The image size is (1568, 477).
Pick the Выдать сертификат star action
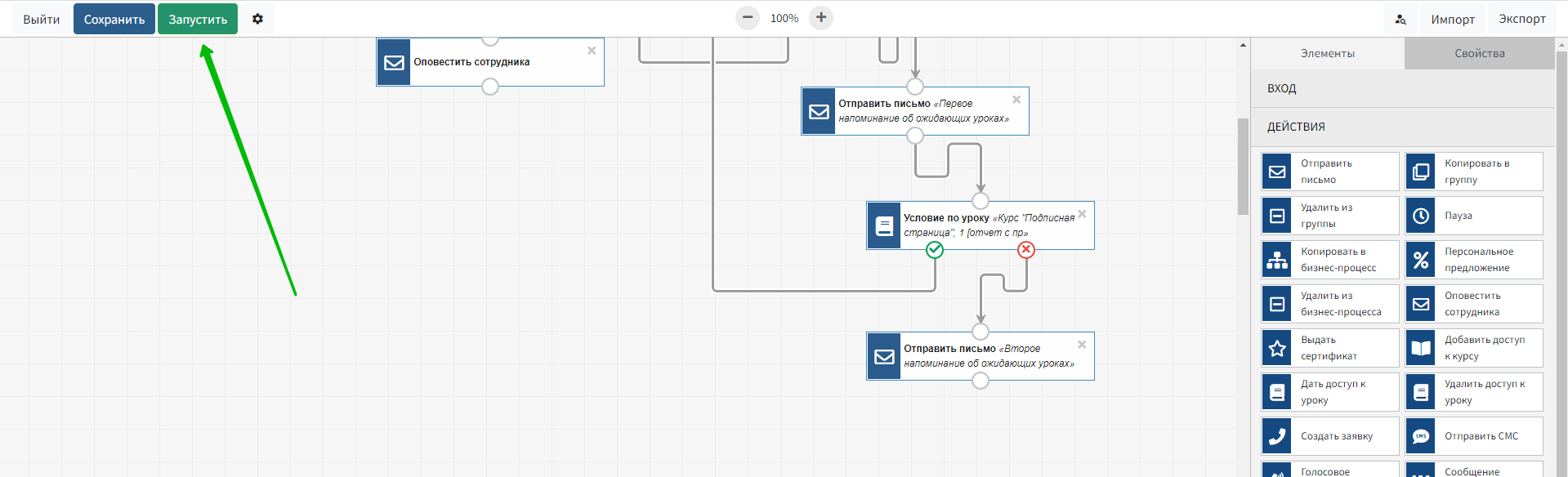click(x=1329, y=348)
